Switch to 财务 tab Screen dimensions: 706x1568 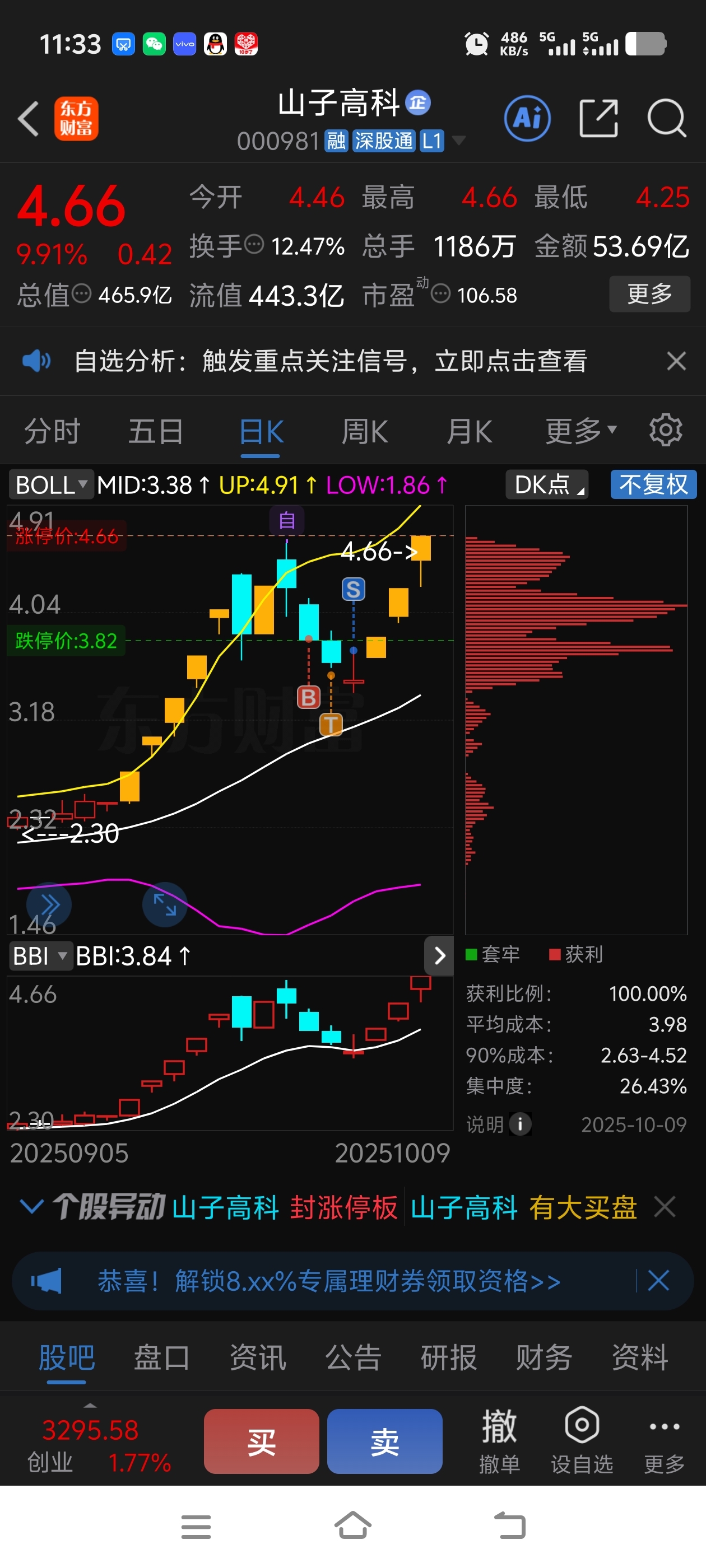click(544, 1357)
